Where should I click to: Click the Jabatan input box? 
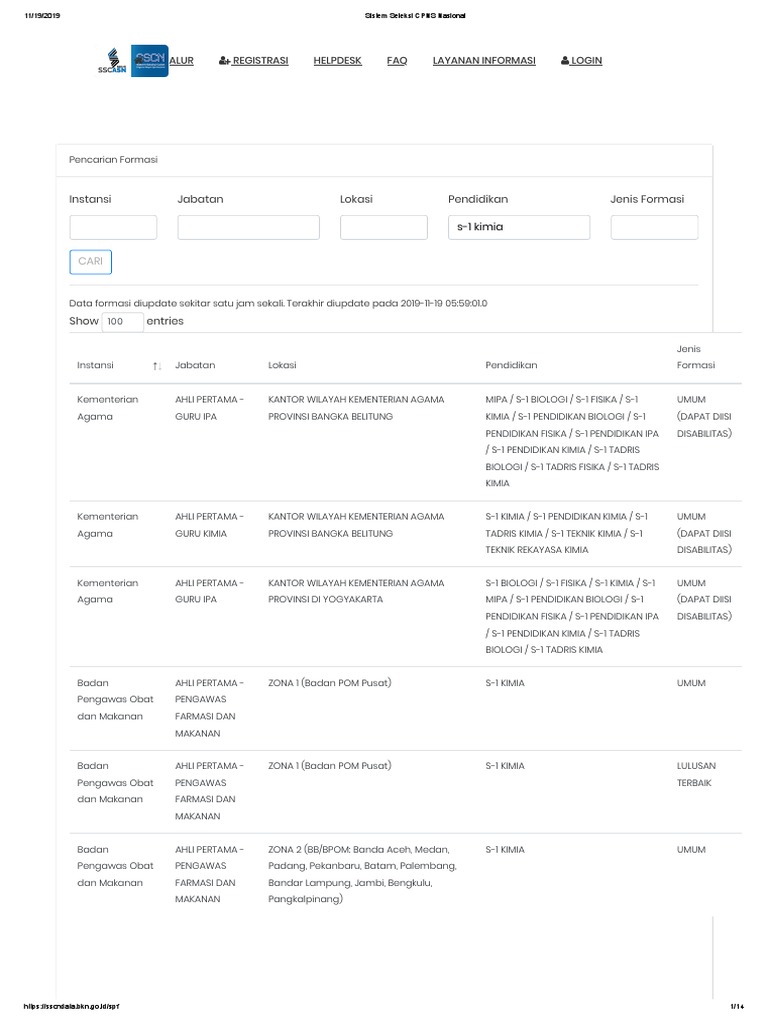[x=248, y=227]
